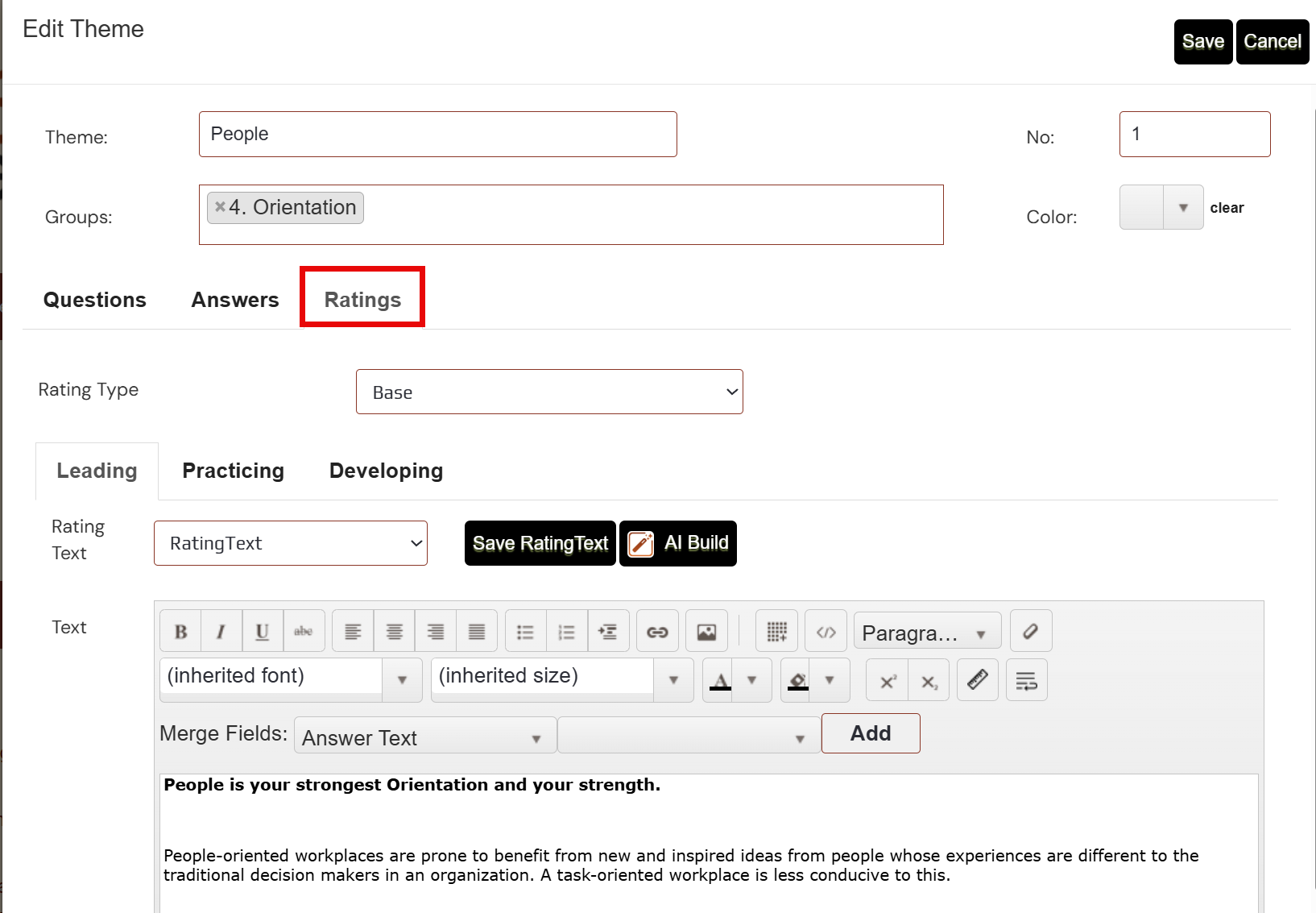Screen dimensions: 1316x913
Task: Switch to the Questions tab
Action: 95,300
